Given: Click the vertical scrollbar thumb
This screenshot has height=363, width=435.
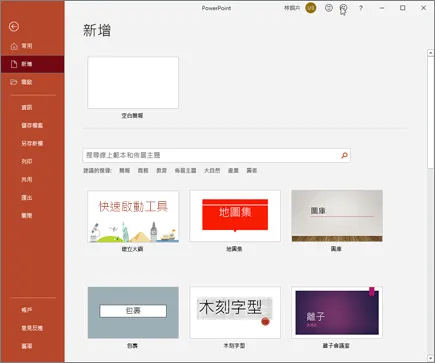Looking at the screenshot, I should 430,112.
